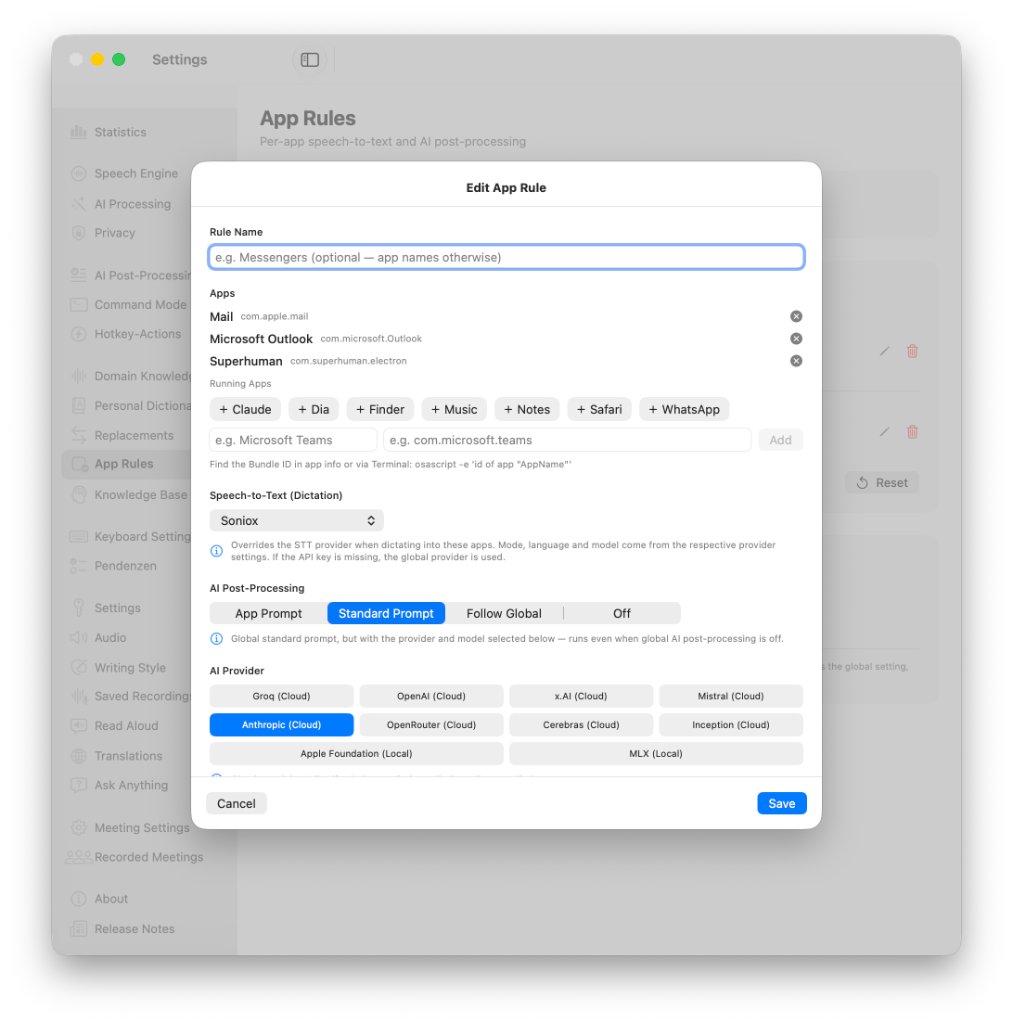
Task: Select App Rules in sidebar
Action: 124,464
